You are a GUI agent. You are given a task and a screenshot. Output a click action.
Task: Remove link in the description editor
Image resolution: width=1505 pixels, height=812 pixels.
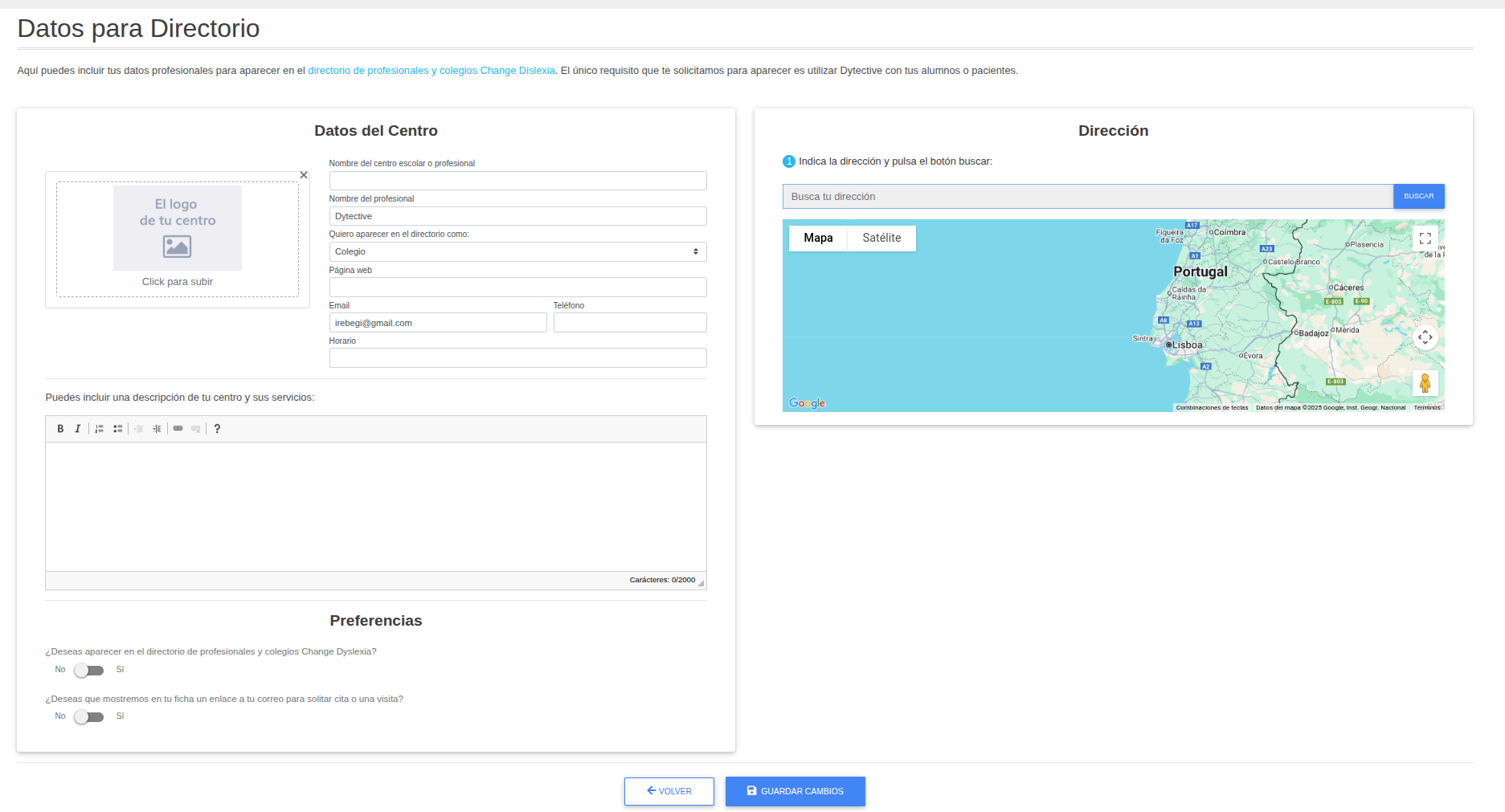coord(196,429)
